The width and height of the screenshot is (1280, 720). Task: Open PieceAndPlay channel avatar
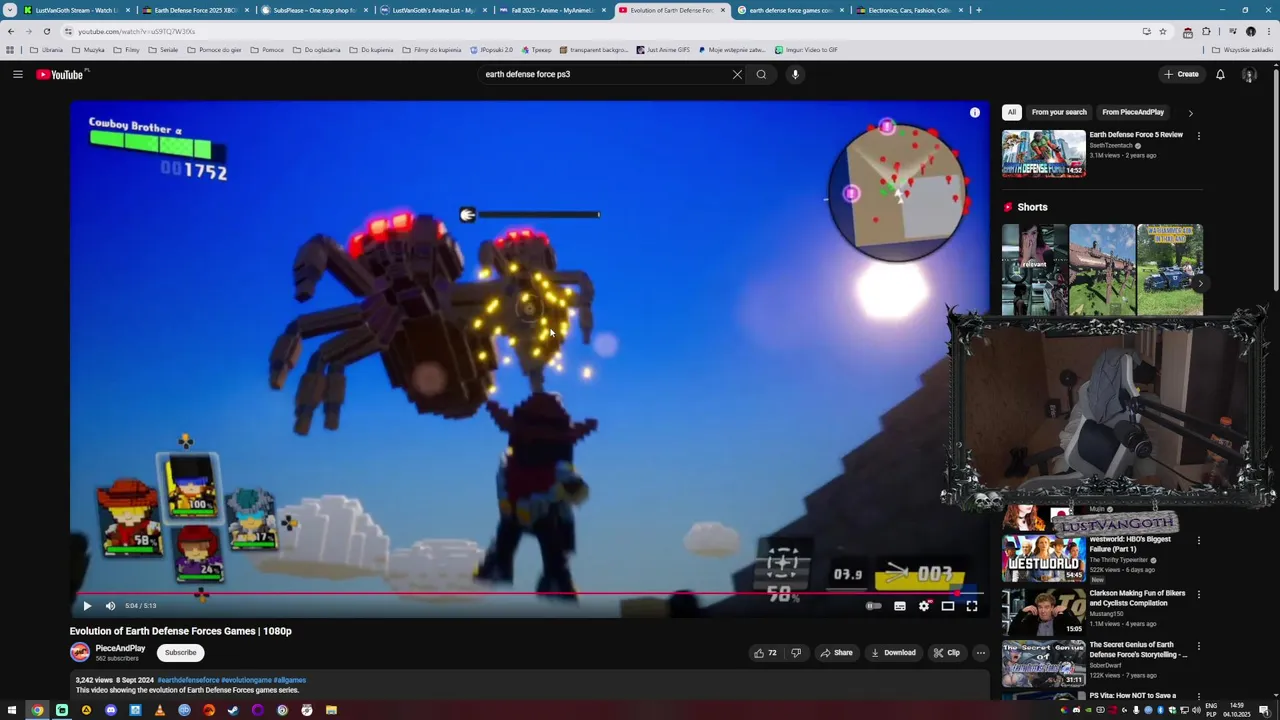[80, 653]
